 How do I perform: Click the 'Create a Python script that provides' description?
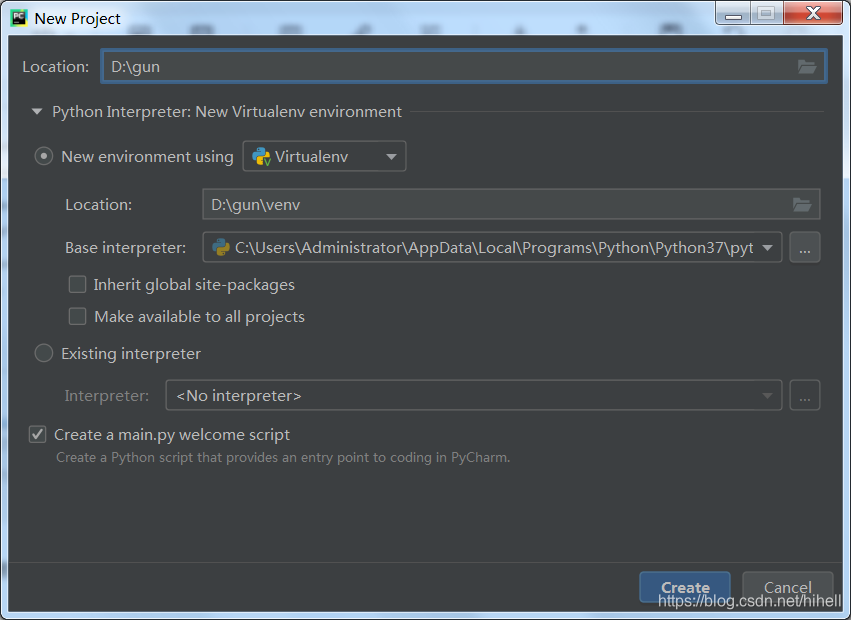pos(283,458)
